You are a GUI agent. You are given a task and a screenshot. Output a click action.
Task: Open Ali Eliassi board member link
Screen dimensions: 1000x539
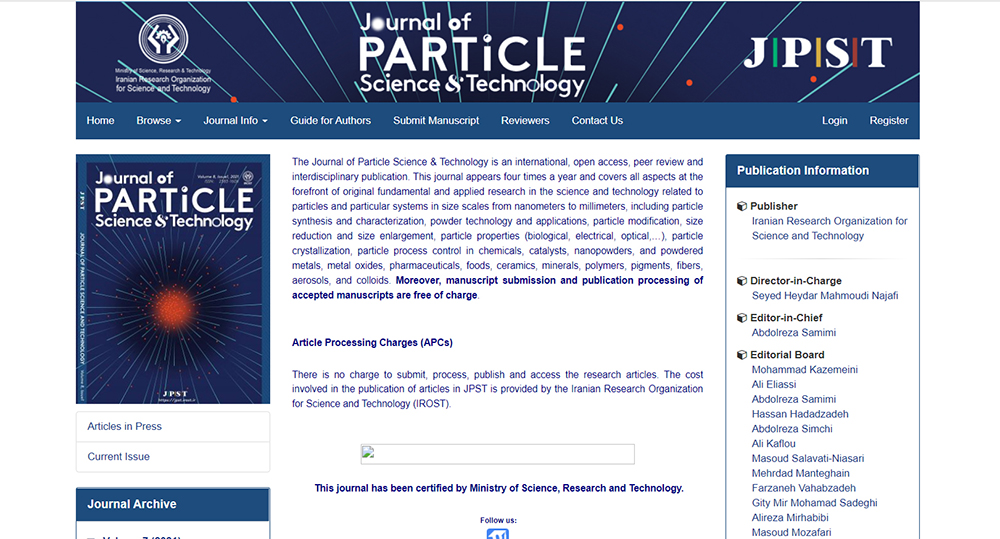click(x=774, y=385)
